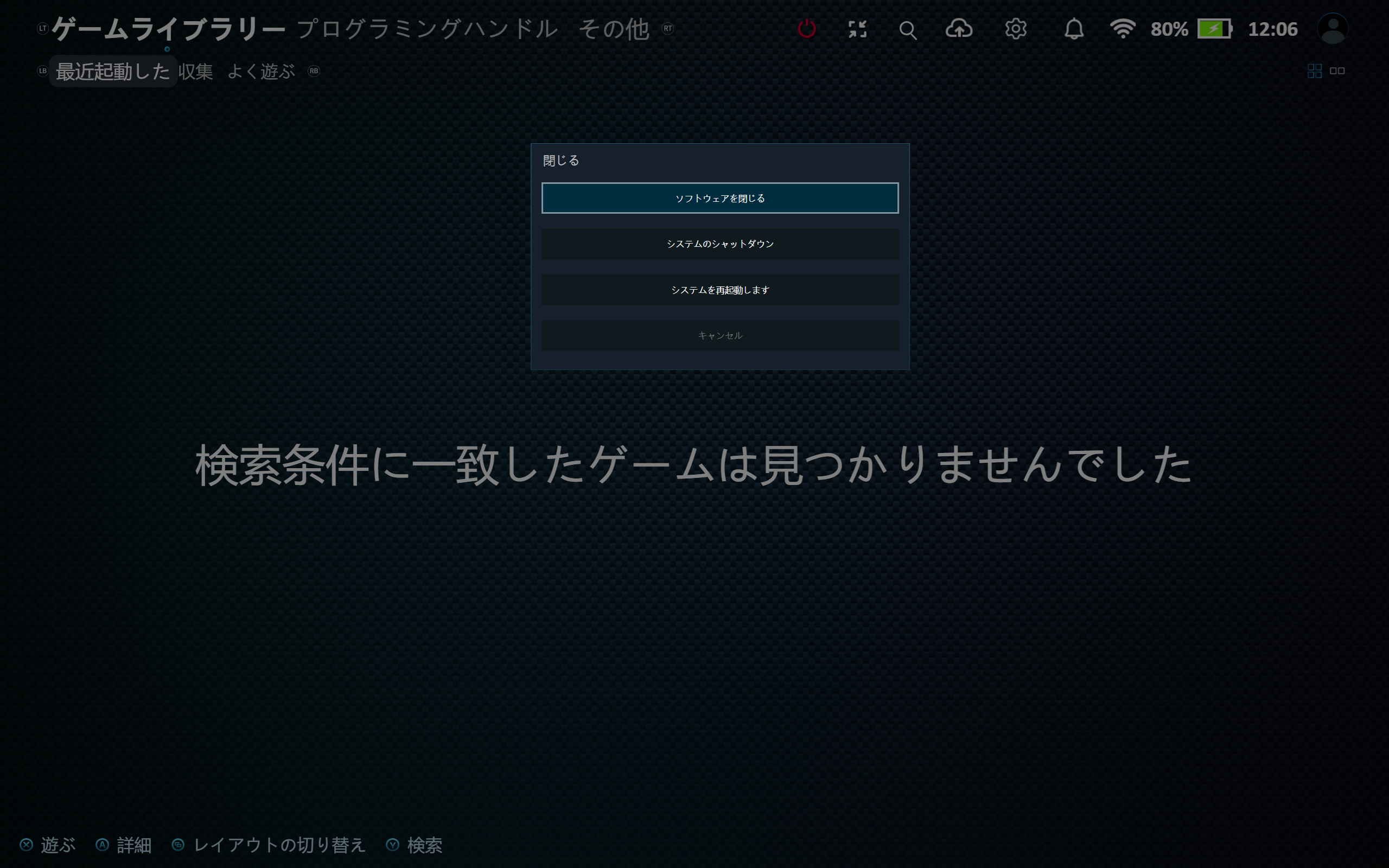Switch to grid layout view icon
This screenshot has width=1389, height=868.
click(x=1314, y=71)
